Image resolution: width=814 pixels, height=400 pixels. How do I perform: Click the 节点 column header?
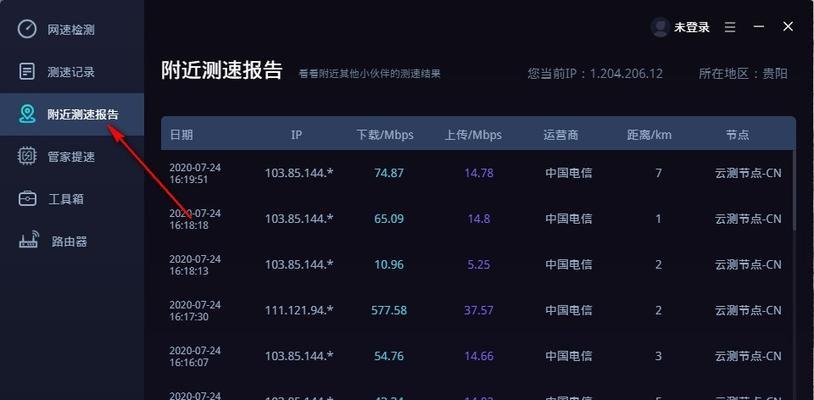(737, 135)
